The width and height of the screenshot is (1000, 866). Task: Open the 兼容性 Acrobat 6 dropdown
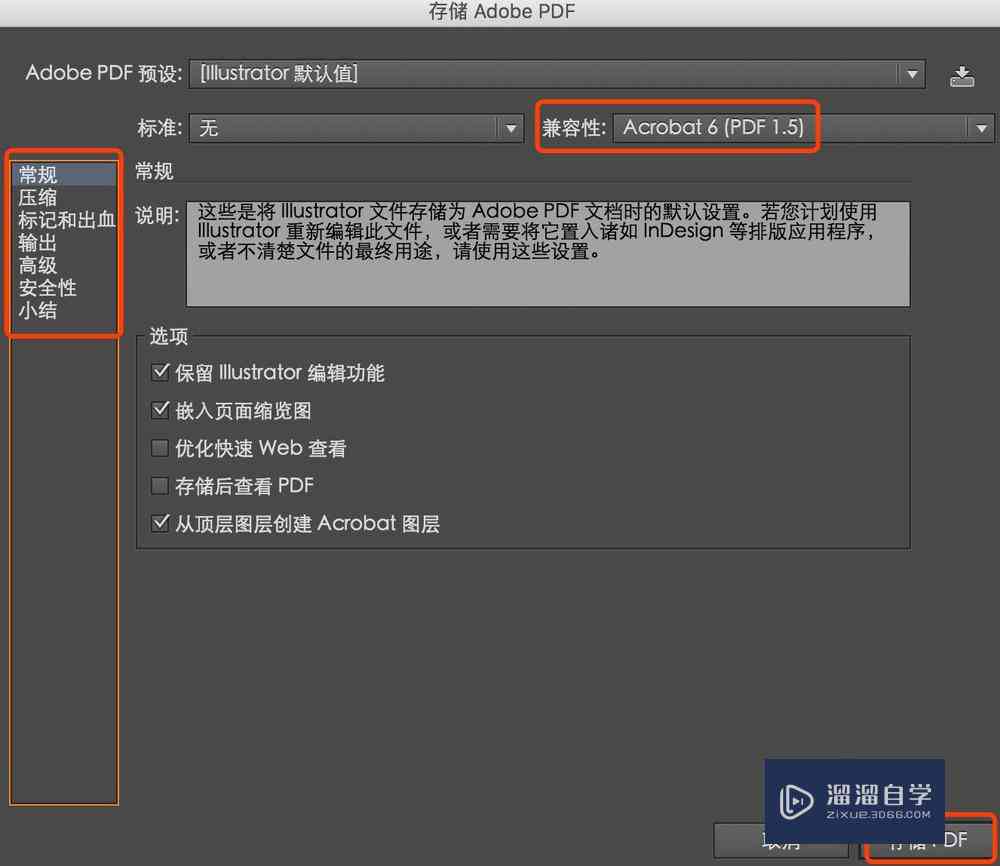803,128
